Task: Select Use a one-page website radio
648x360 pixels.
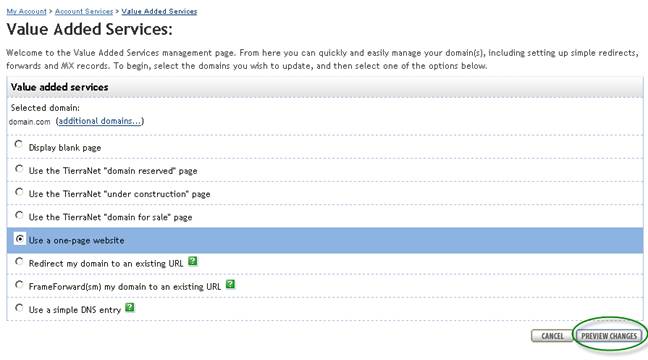Action: [19, 239]
